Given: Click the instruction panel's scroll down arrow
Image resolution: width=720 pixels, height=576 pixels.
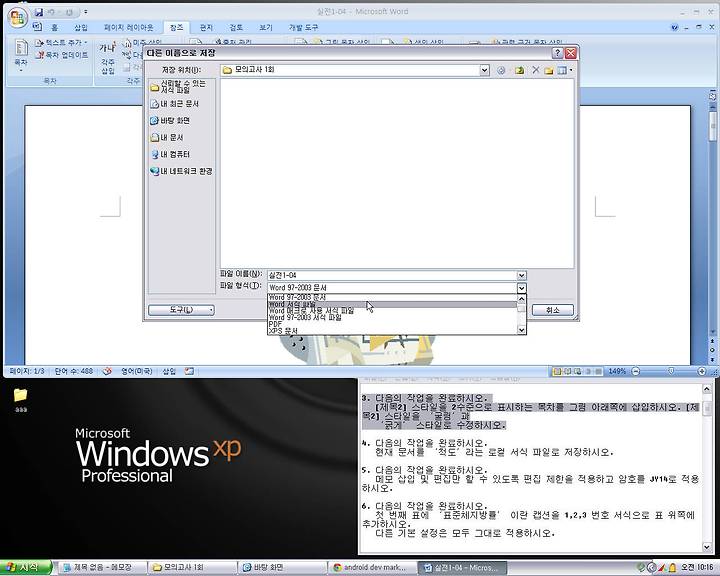Looking at the screenshot, I should tap(707, 547).
